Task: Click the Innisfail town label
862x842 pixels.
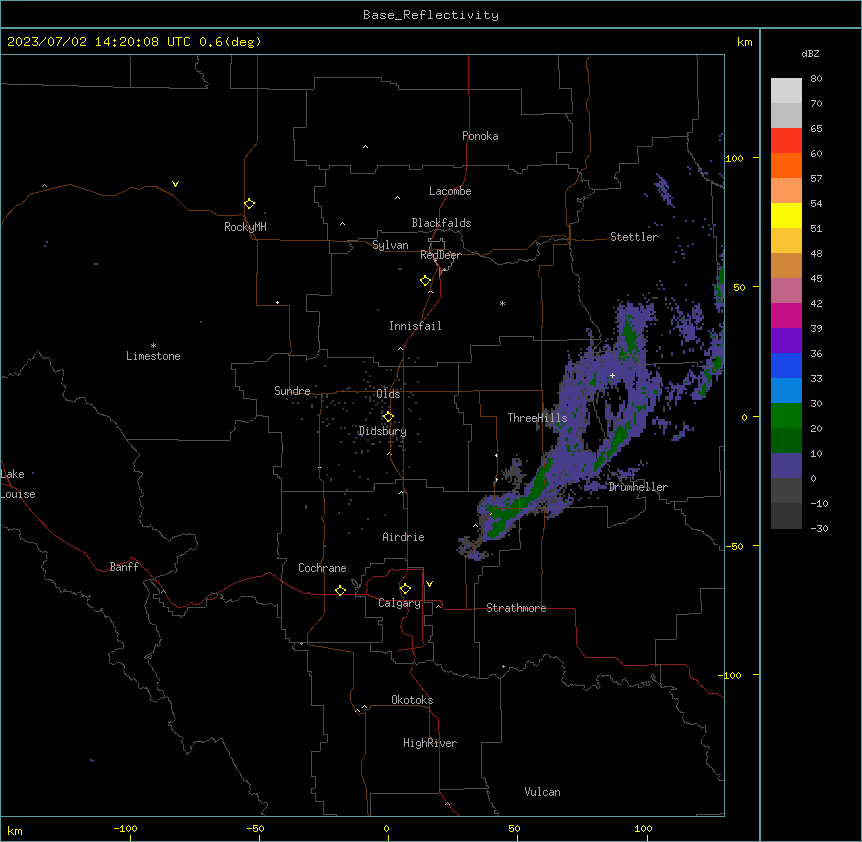Action: [415, 326]
